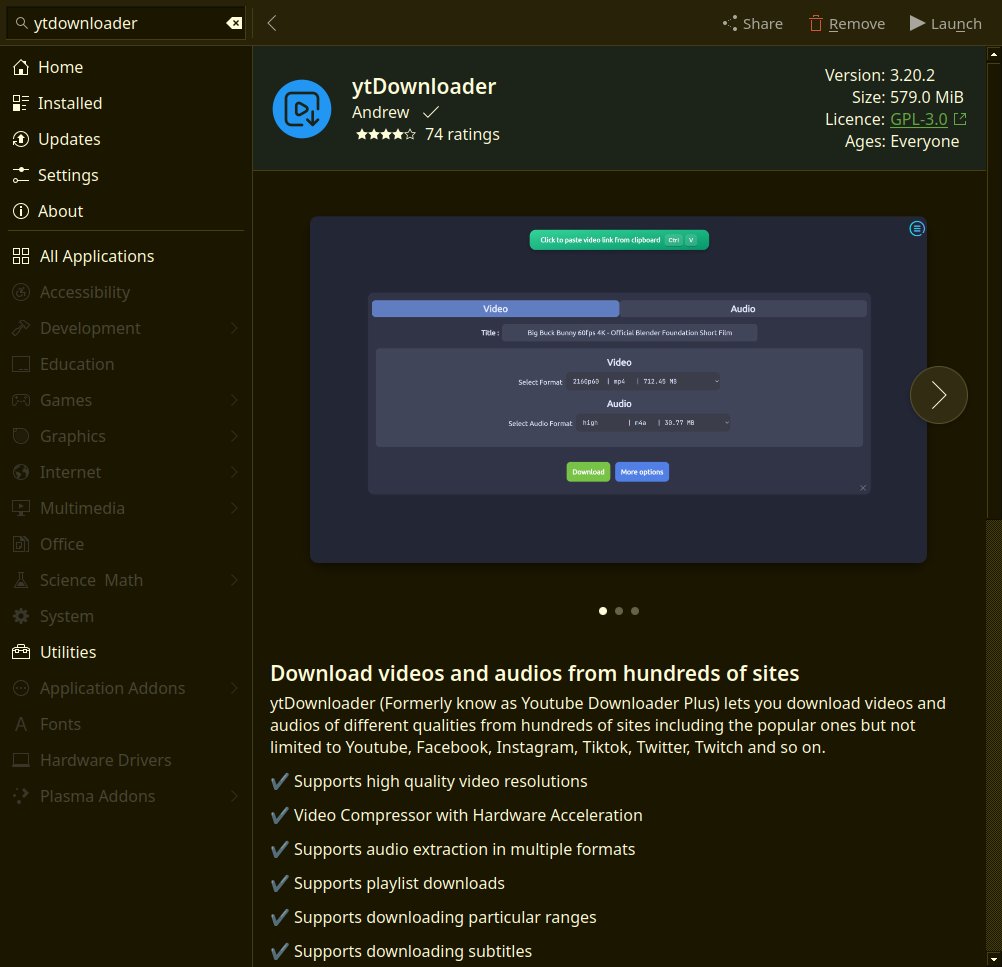Click the System gear icon
Viewport: 1002px width, 967px height.
21,616
